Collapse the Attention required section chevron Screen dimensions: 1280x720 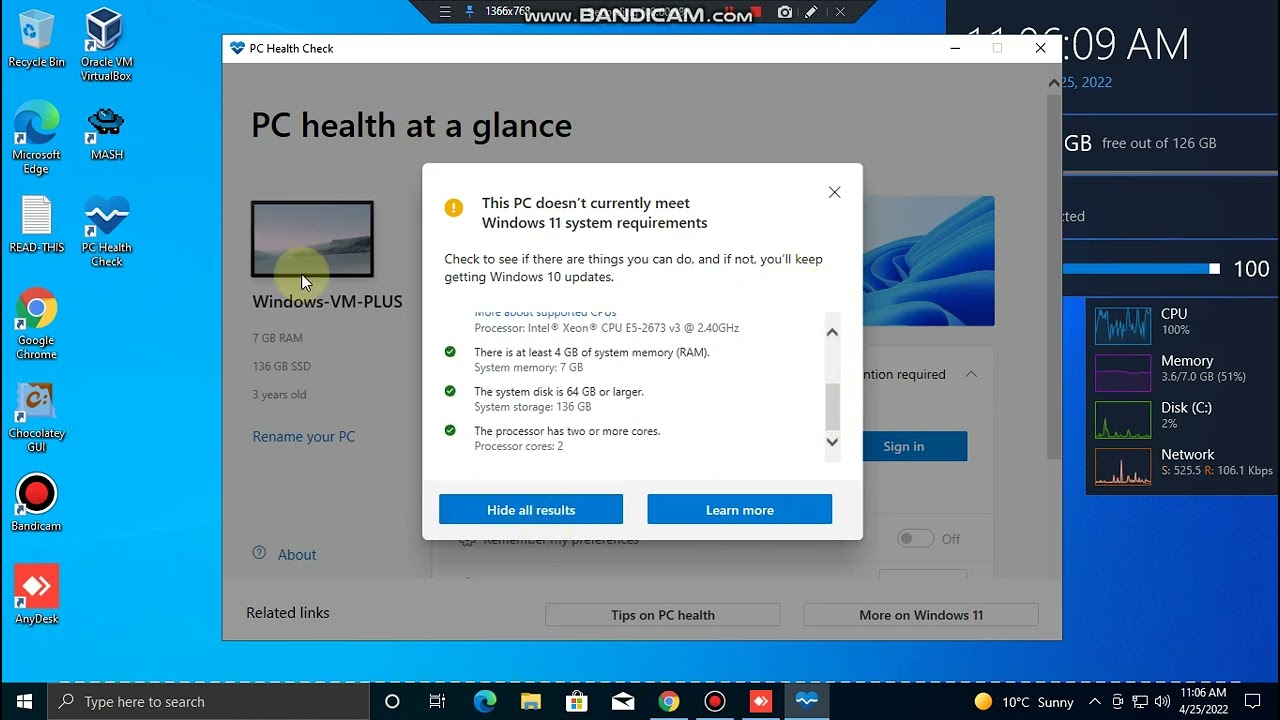[971, 374]
